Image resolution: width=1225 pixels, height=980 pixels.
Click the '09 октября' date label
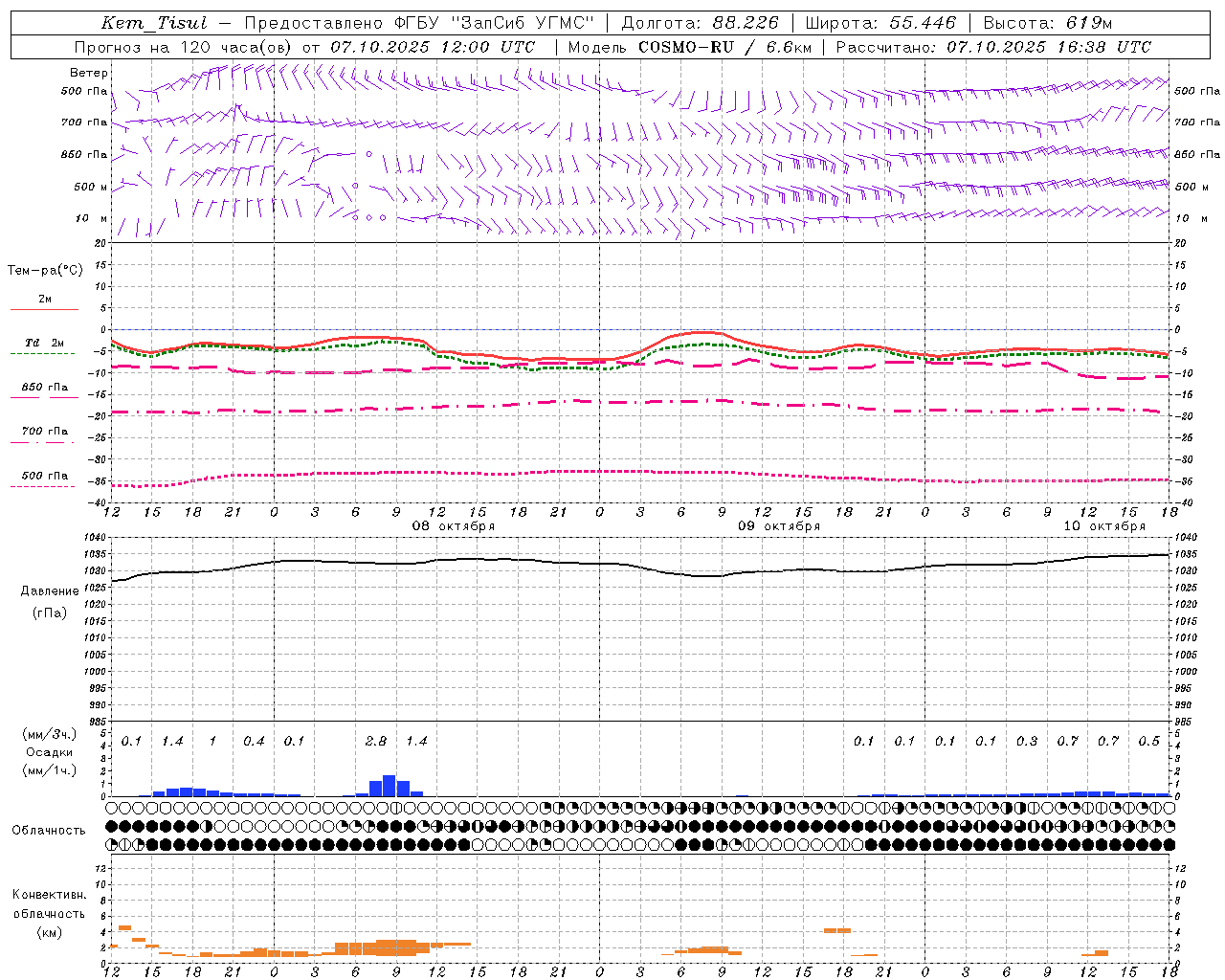(779, 526)
